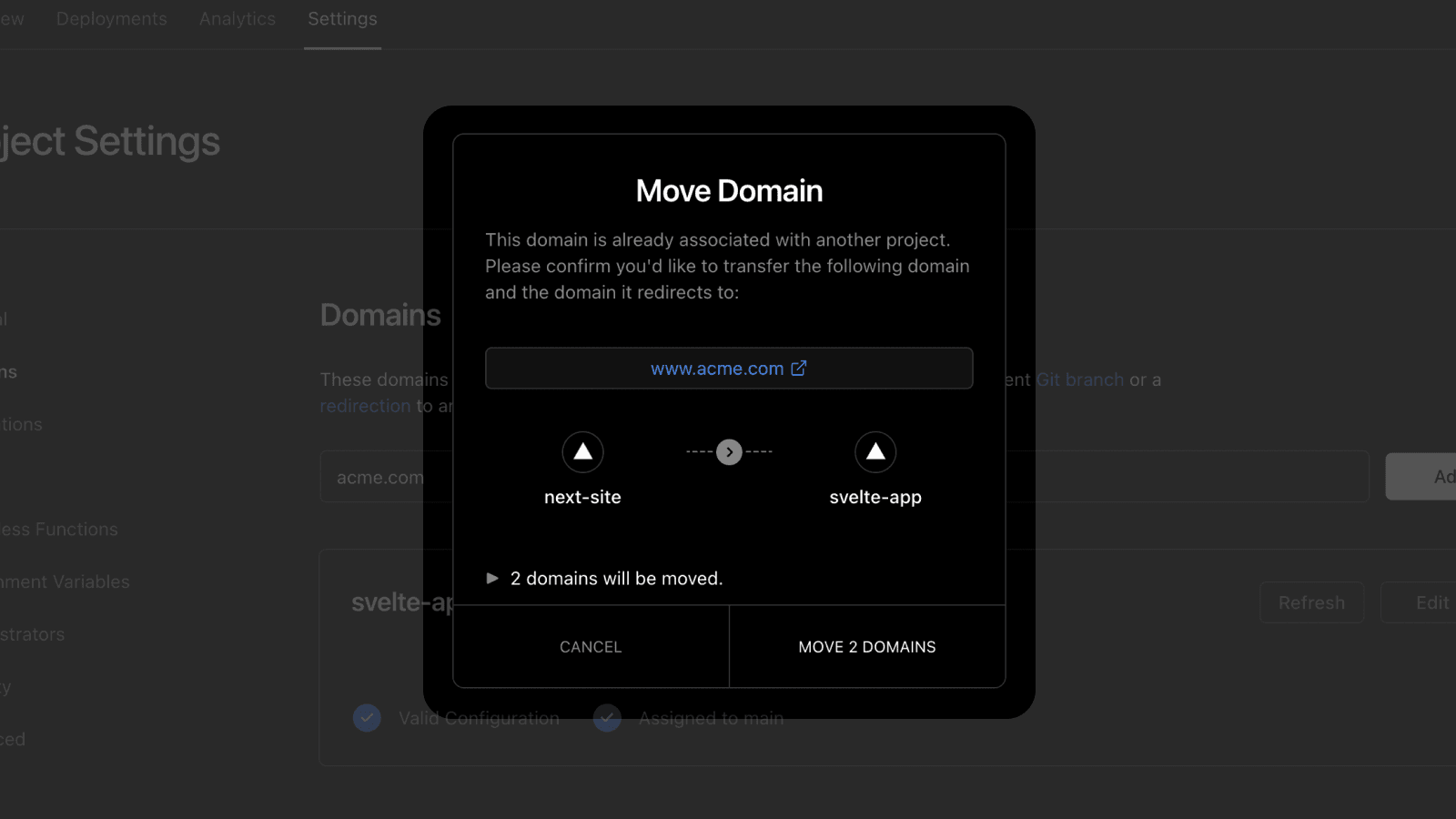Screen dimensions: 1456x819
Task: Click the svelte-app project triangle icon
Action: [875, 452]
